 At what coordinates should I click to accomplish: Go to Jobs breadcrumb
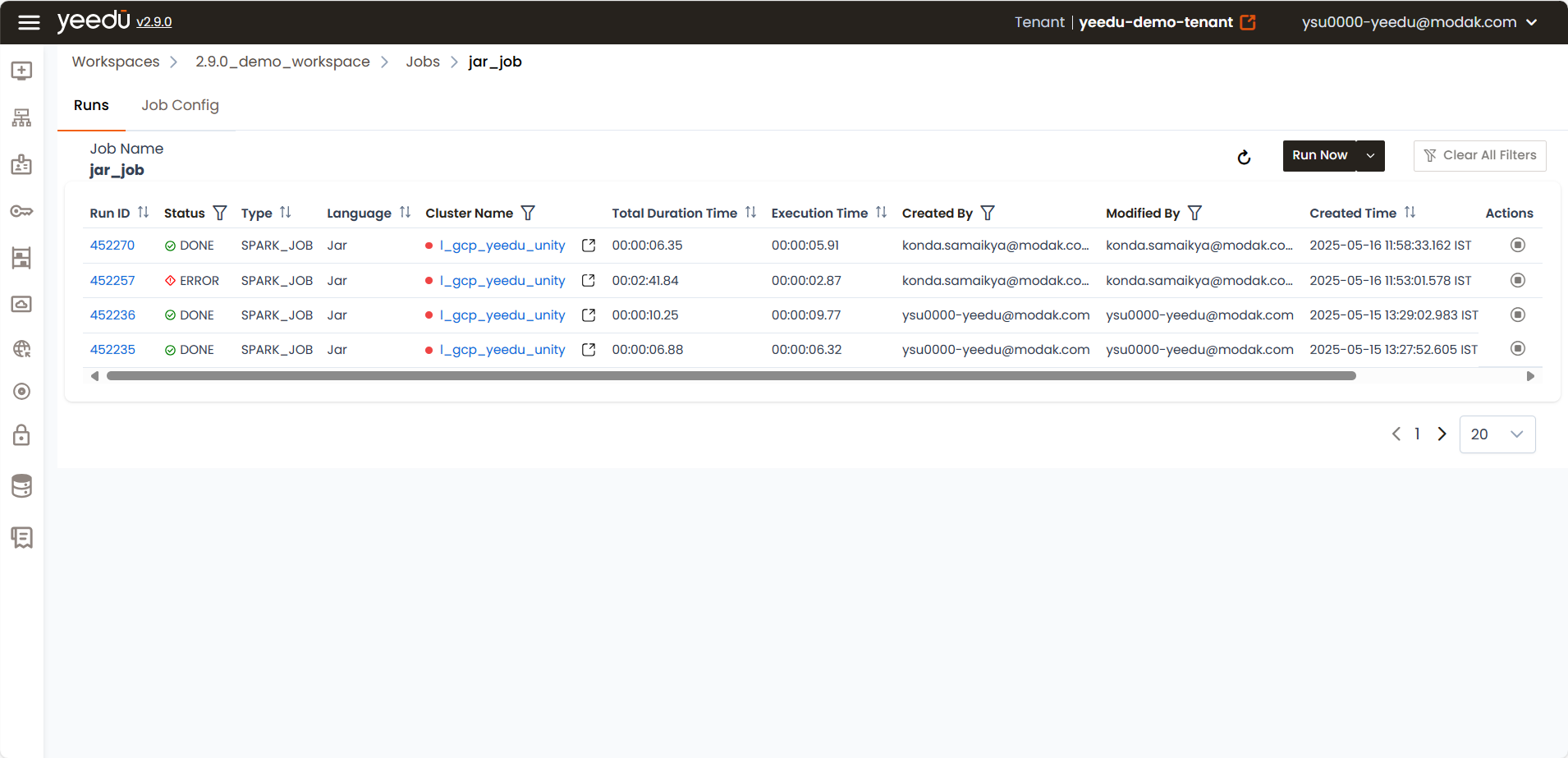[423, 62]
